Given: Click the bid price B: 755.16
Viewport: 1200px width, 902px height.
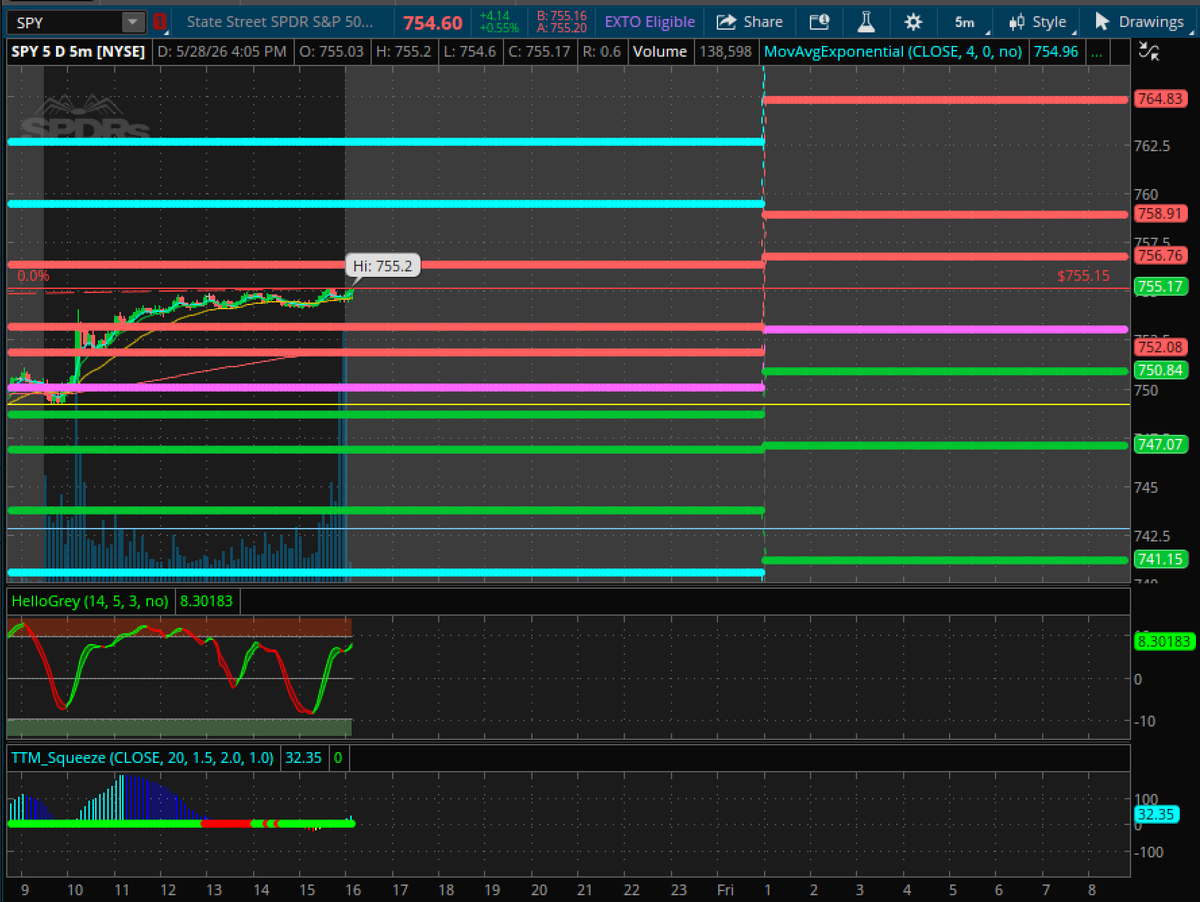Looking at the screenshot, I should [x=561, y=16].
